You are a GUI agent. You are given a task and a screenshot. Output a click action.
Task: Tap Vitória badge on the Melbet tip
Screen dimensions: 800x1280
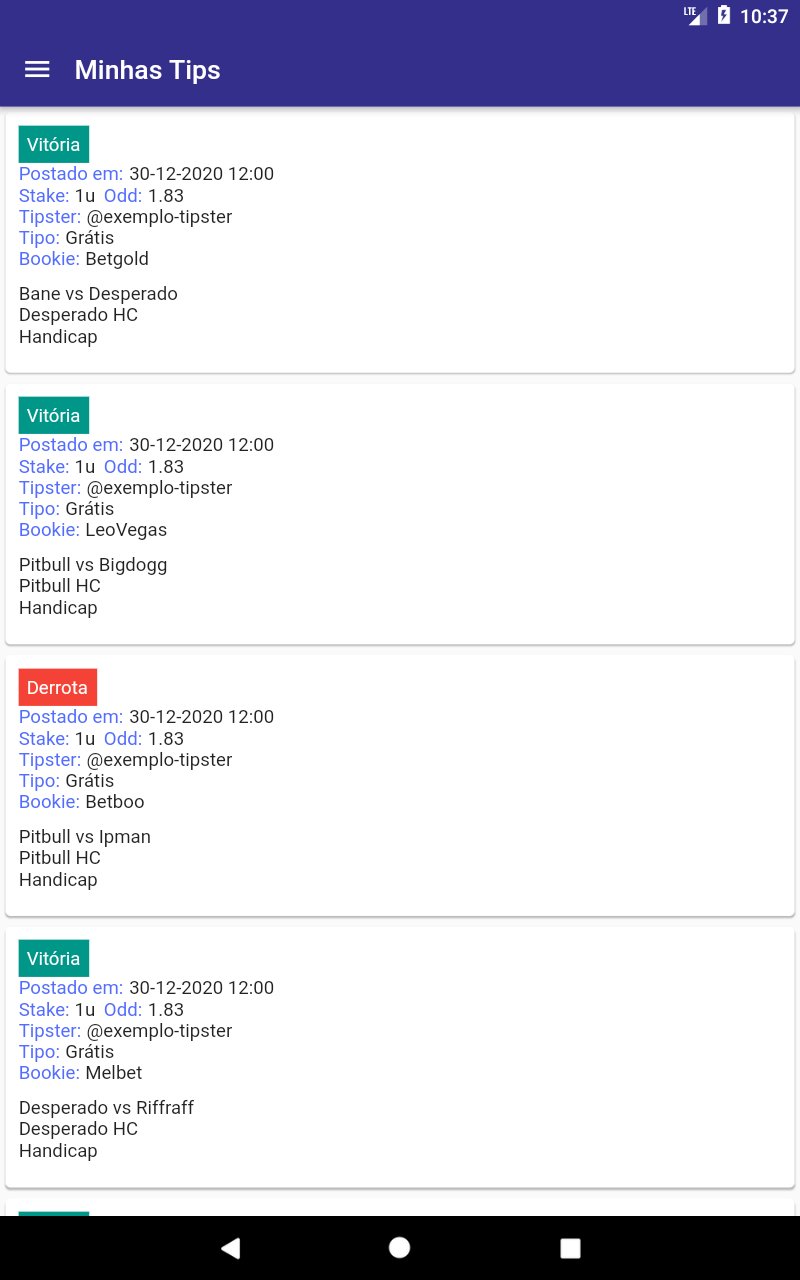pyautogui.click(x=54, y=959)
